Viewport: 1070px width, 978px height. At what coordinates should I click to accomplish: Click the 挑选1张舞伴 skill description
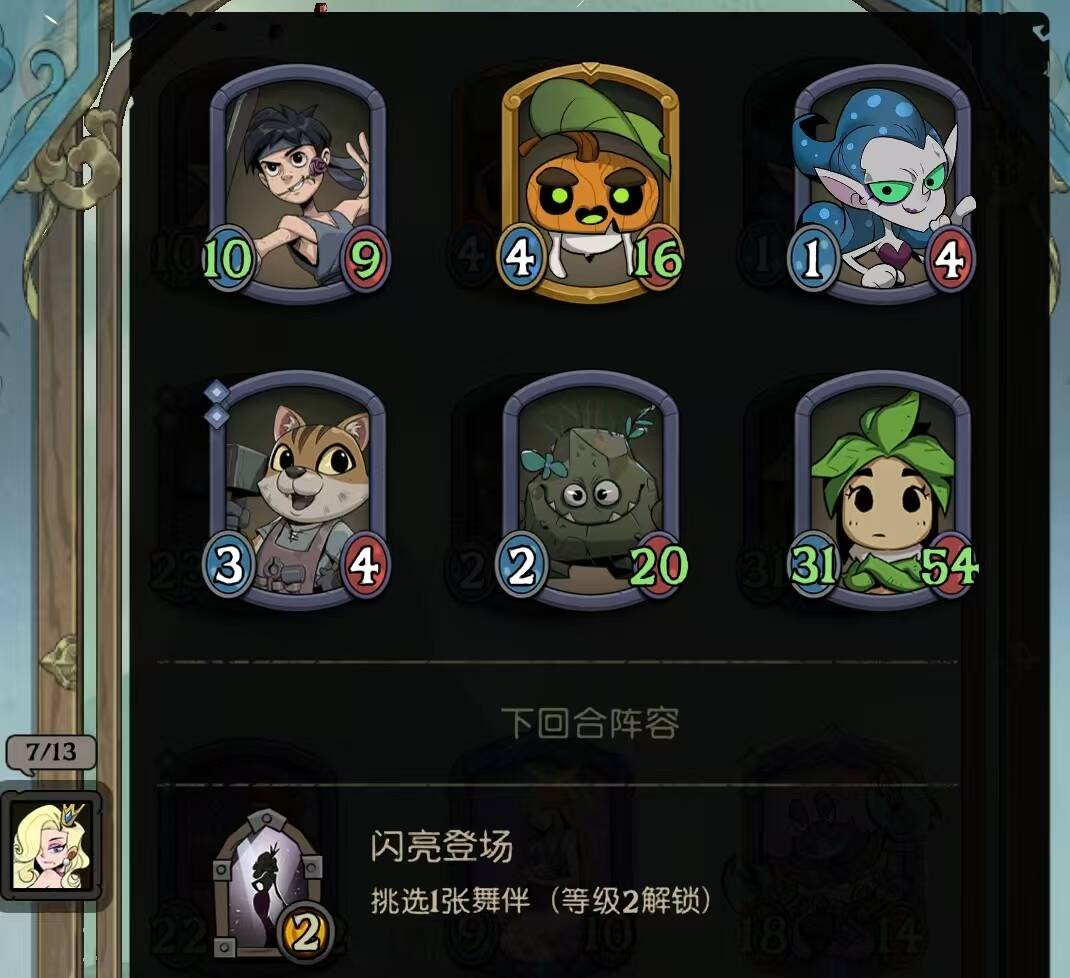tap(450, 902)
